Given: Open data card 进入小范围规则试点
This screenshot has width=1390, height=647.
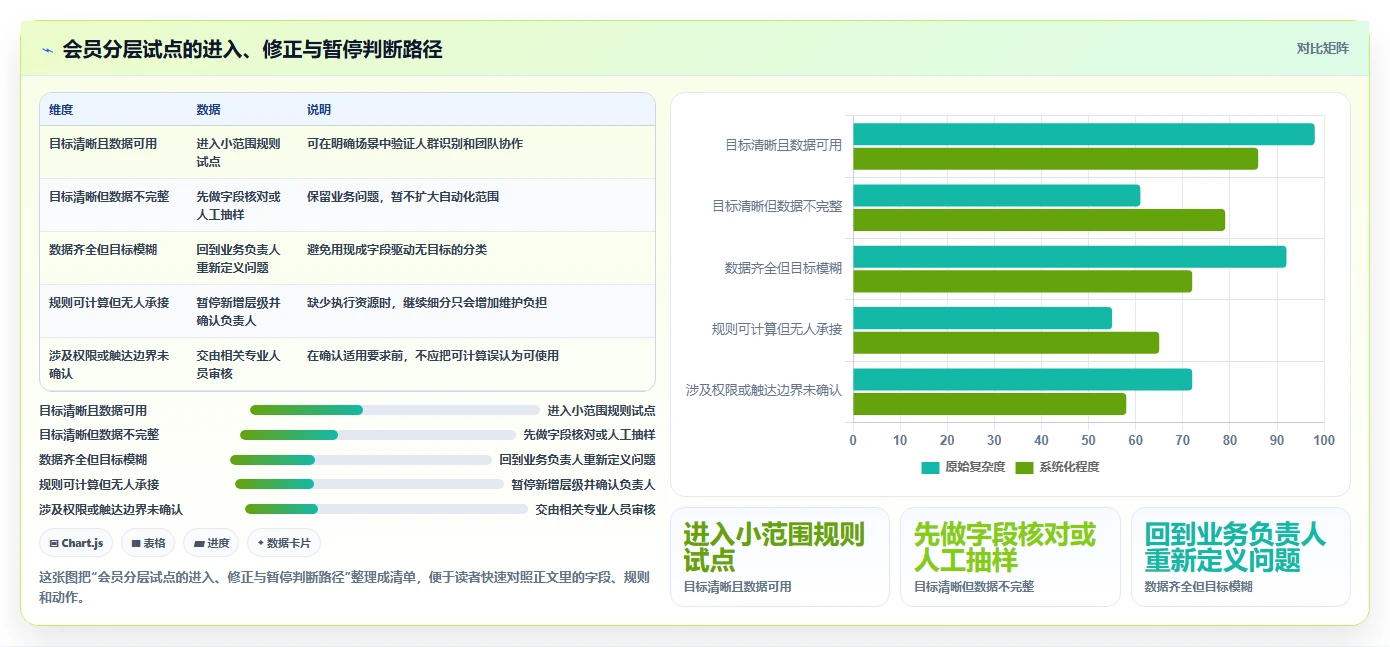Looking at the screenshot, I should (x=780, y=557).
